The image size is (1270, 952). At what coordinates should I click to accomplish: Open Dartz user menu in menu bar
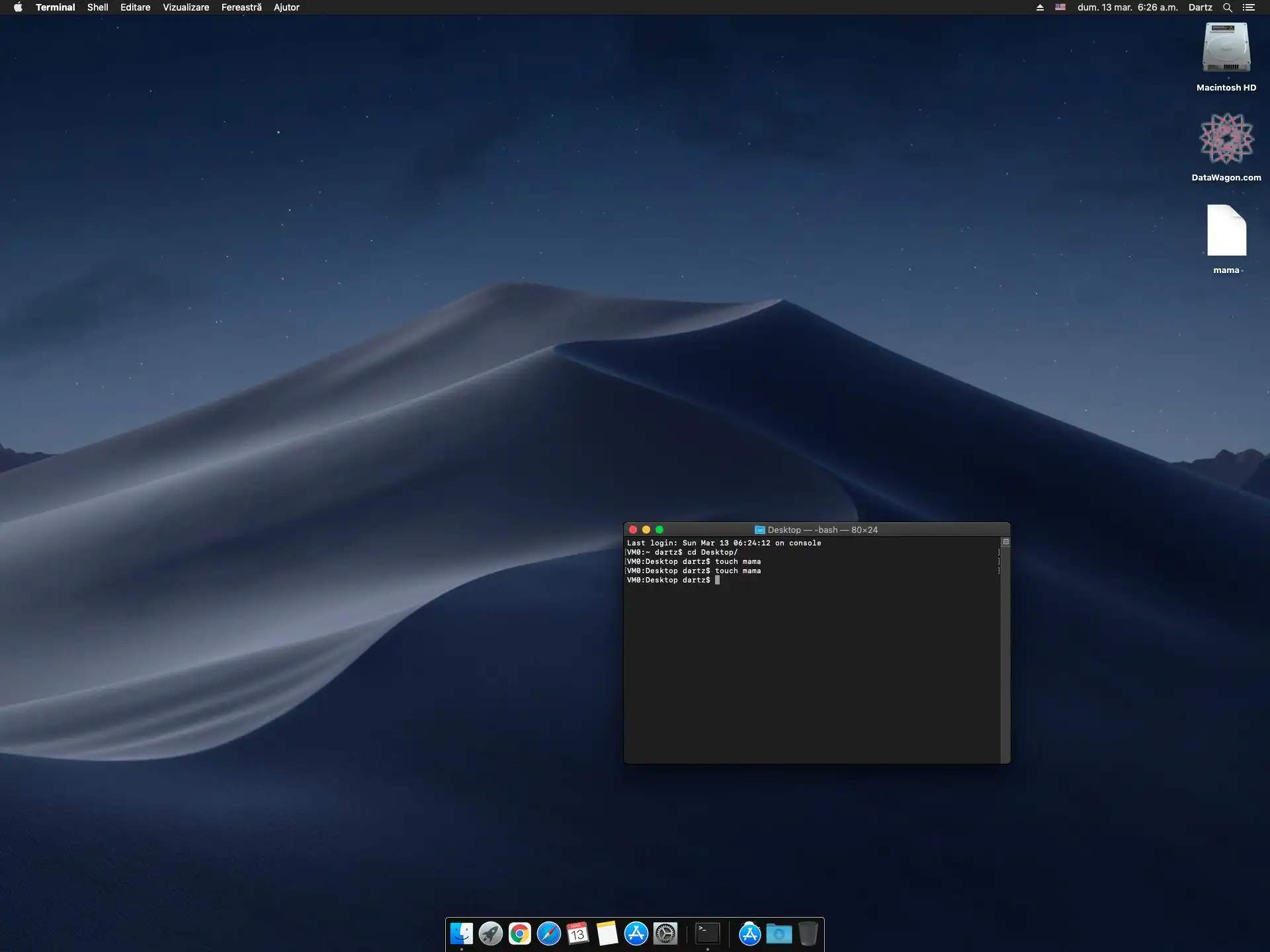pyautogui.click(x=1200, y=7)
